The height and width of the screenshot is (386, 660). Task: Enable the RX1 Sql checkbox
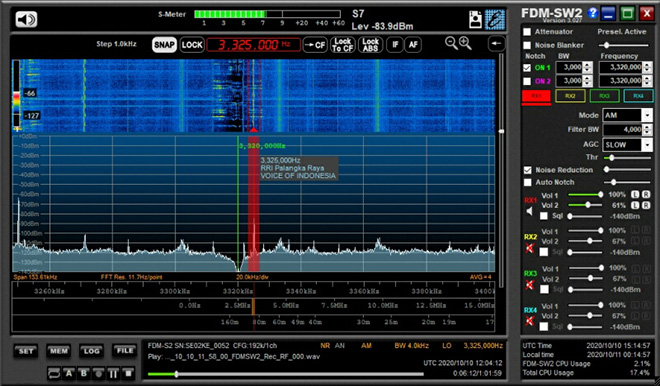(544, 216)
